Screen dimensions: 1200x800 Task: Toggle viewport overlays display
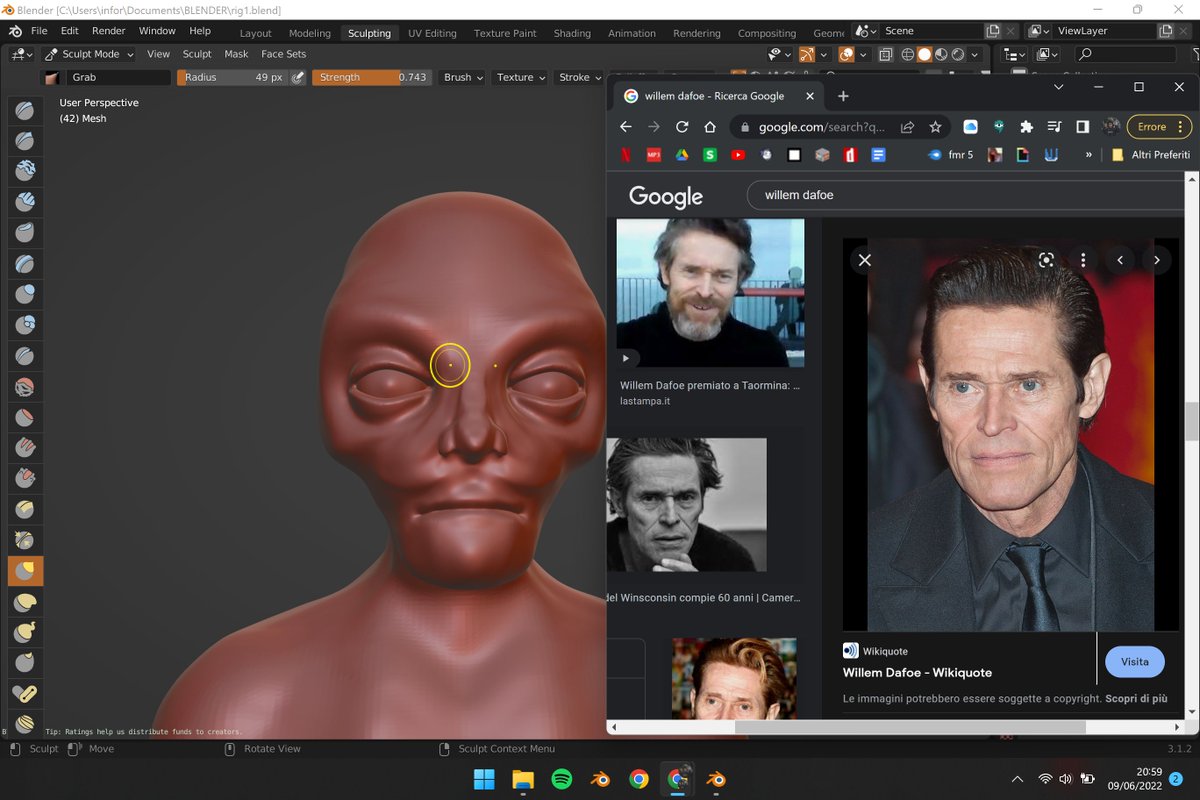pyautogui.click(x=846, y=54)
